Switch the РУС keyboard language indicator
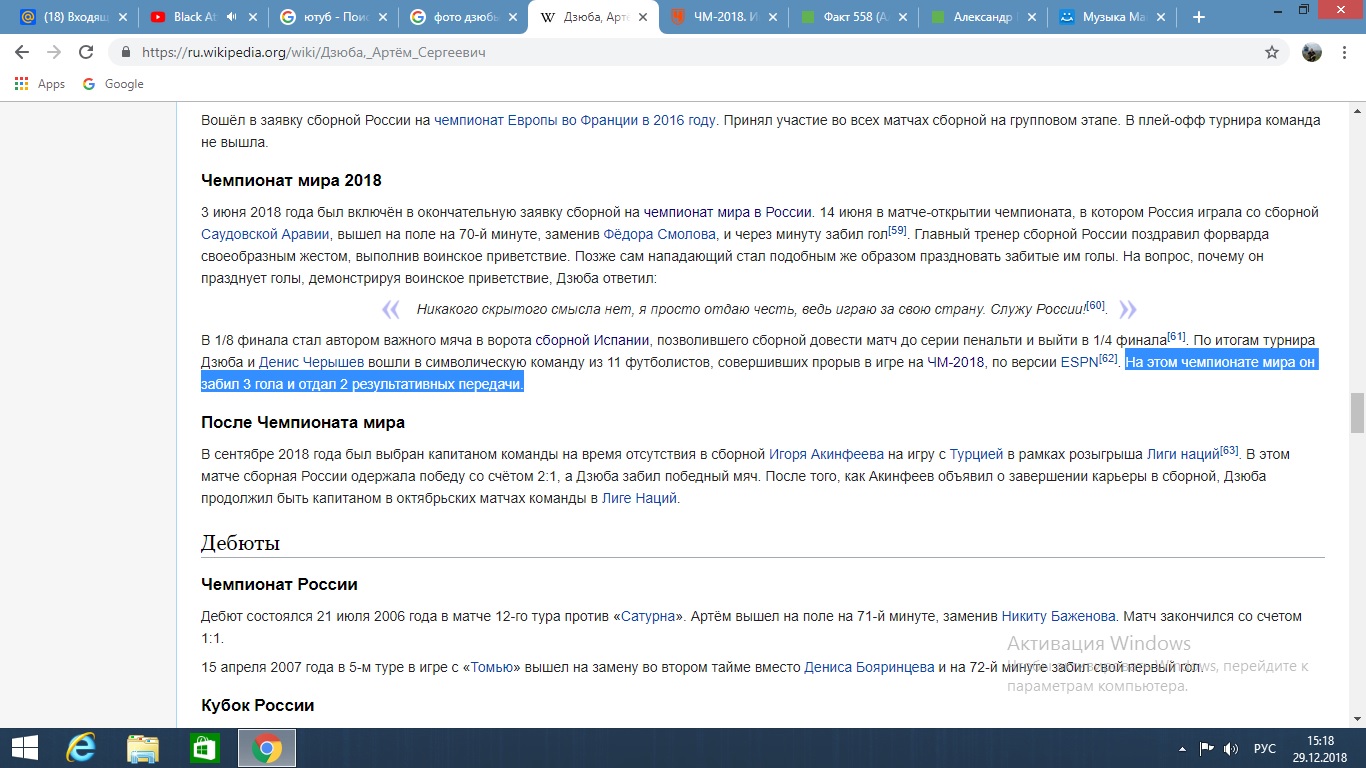The image size is (1366, 768). (1265, 748)
